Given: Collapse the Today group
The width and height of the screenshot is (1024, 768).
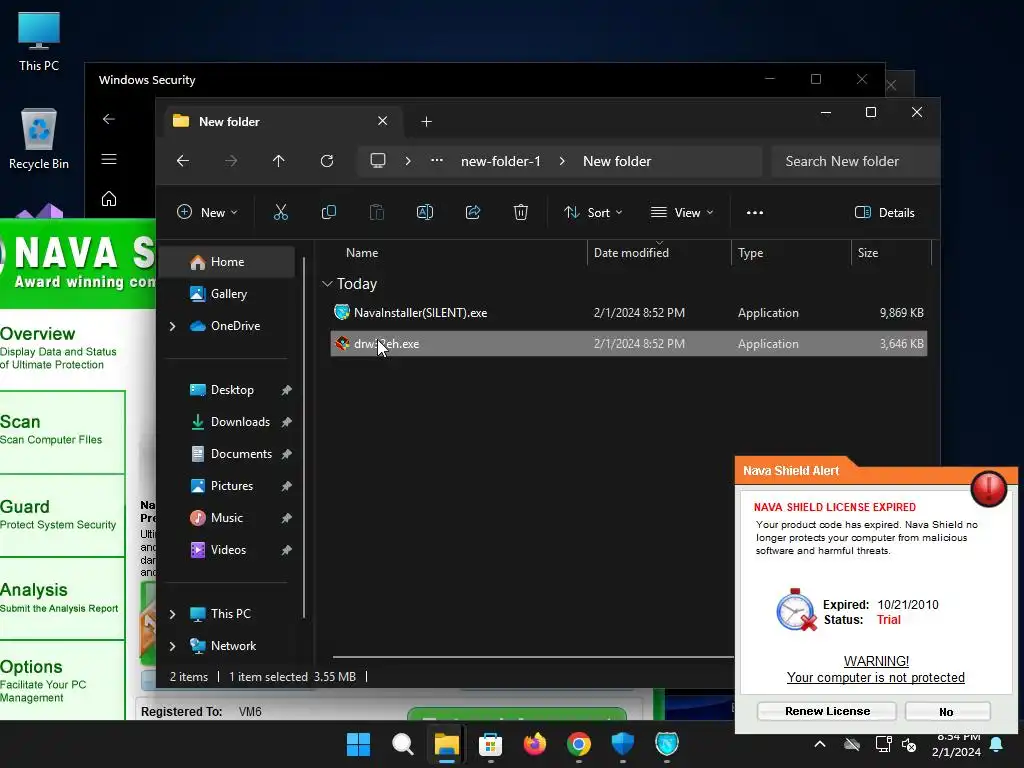Looking at the screenshot, I should coord(327,283).
